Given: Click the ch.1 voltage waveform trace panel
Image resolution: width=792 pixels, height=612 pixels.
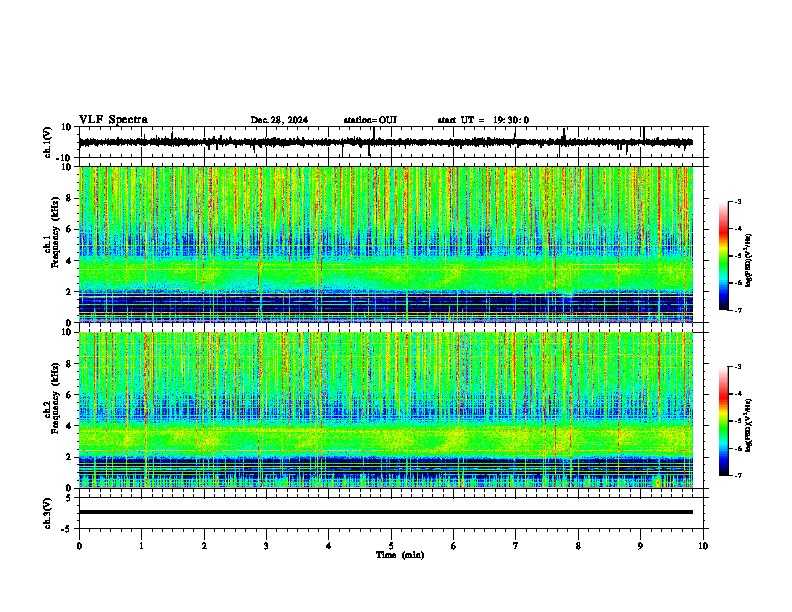Looking at the screenshot, I should point(393,142).
